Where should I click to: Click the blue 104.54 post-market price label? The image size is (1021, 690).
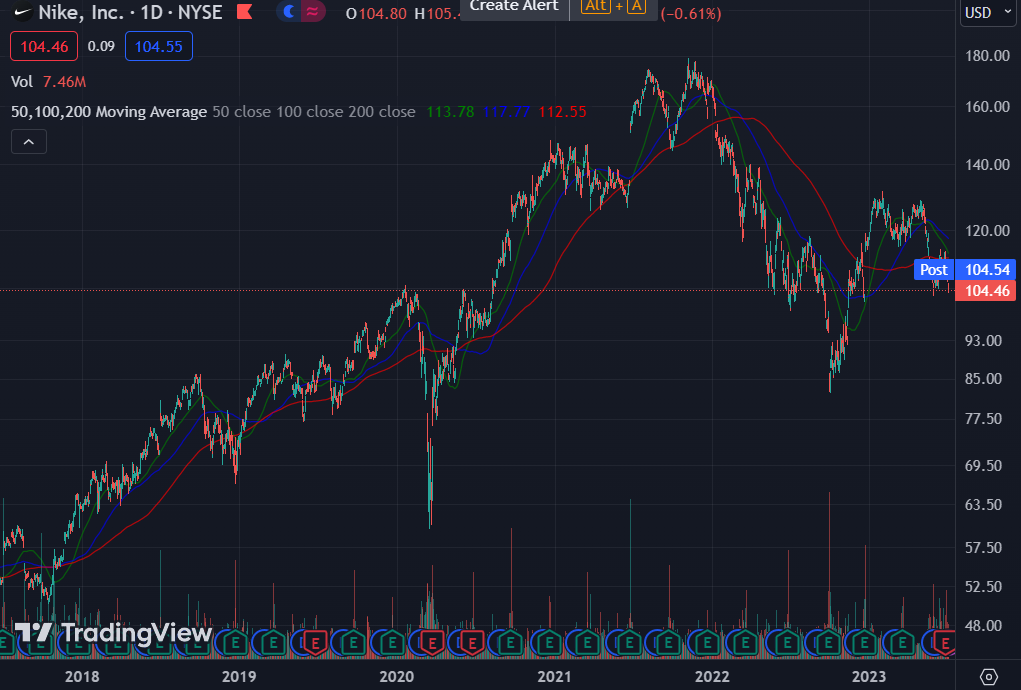coord(986,269)
